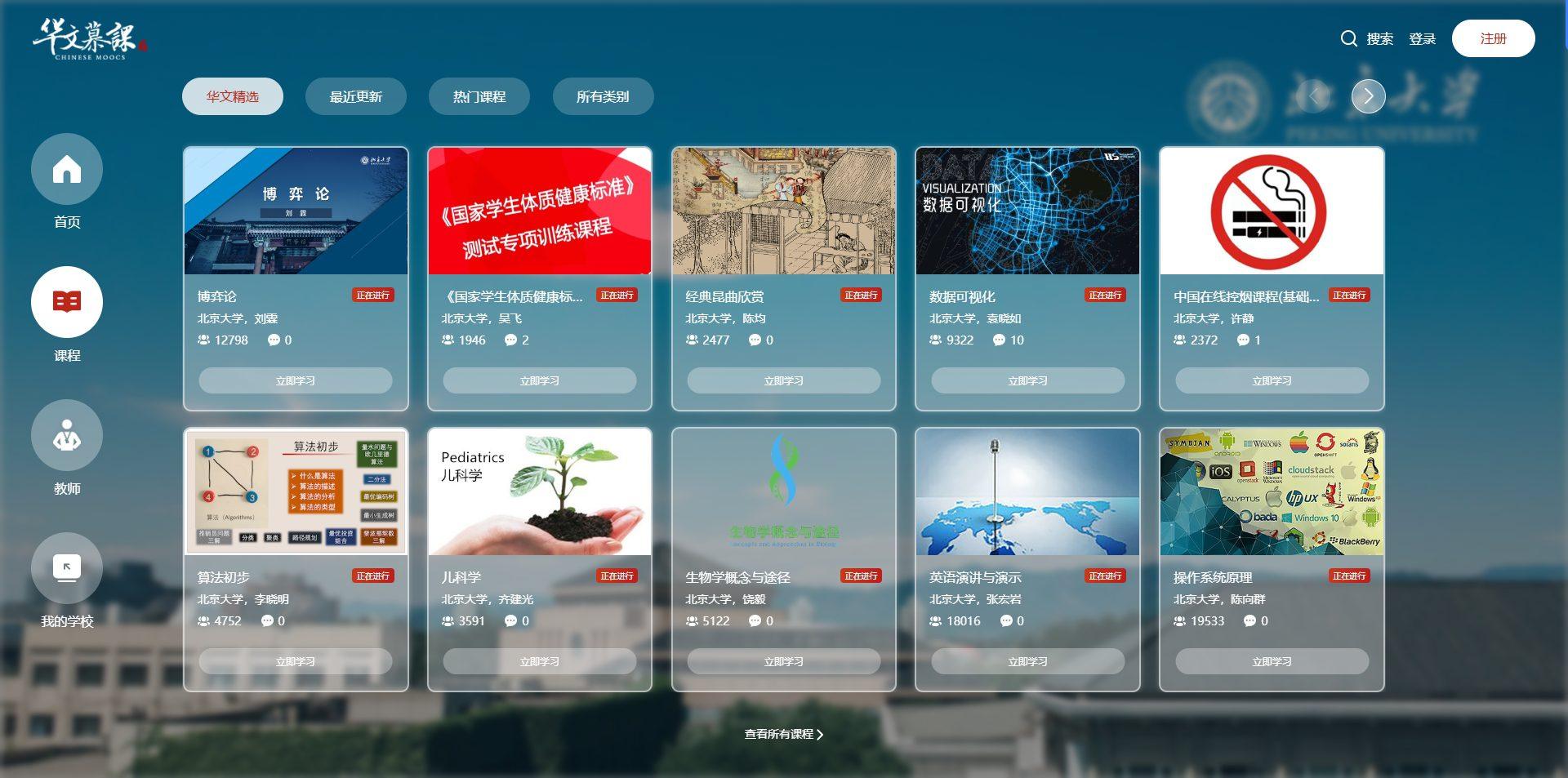Viewport: 1568px width, 778px height.
Task: Click the 儿科学 course thumbnail
Action: pyautogui.click(x=538, y=491)
